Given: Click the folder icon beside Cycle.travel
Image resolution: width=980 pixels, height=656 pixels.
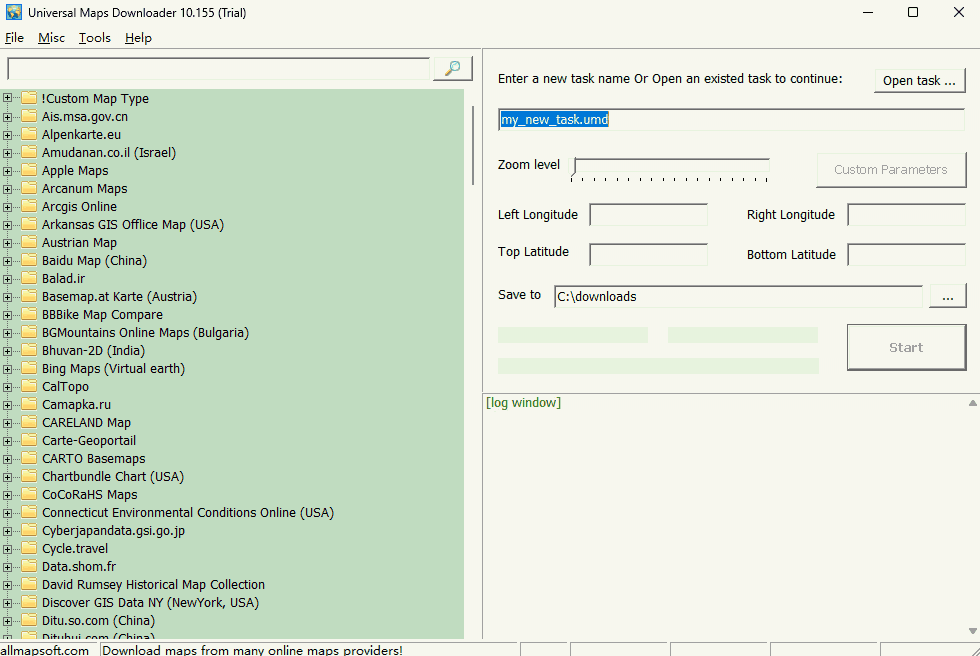Looking at the screenshot, I should [x=28, y=548].
